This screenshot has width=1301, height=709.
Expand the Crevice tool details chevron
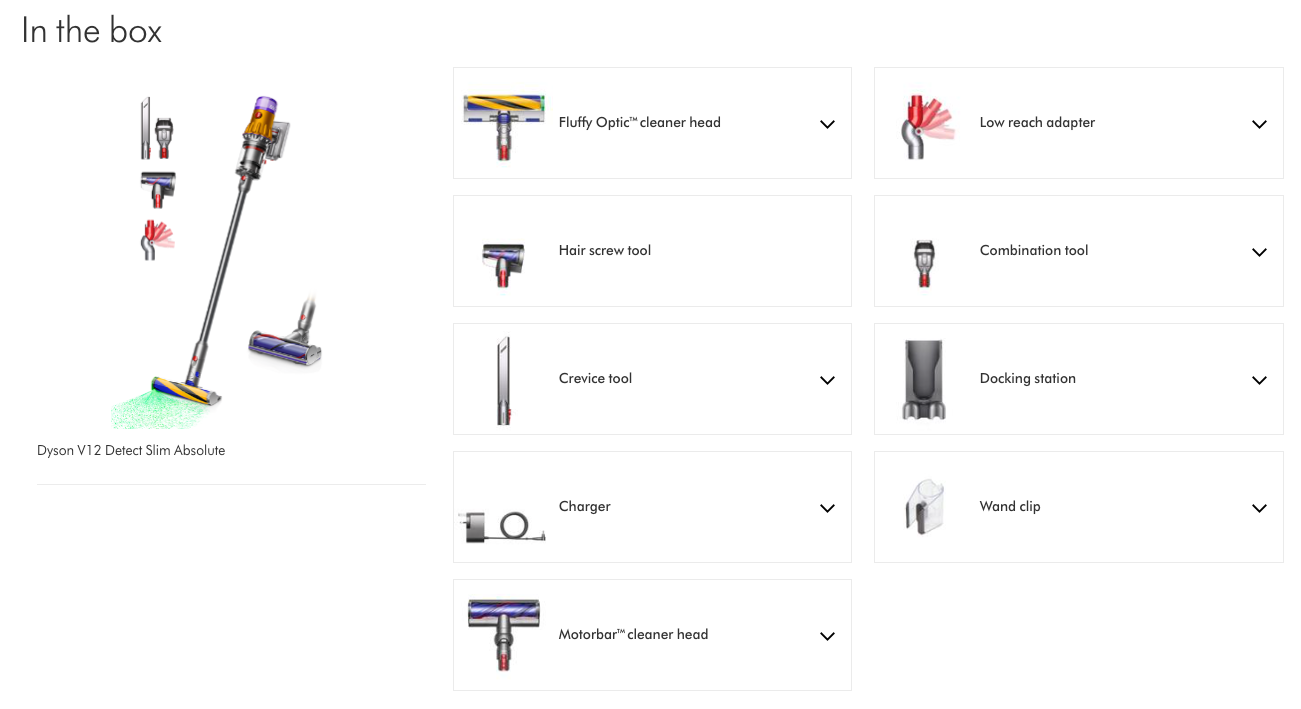tap(827, 380)
